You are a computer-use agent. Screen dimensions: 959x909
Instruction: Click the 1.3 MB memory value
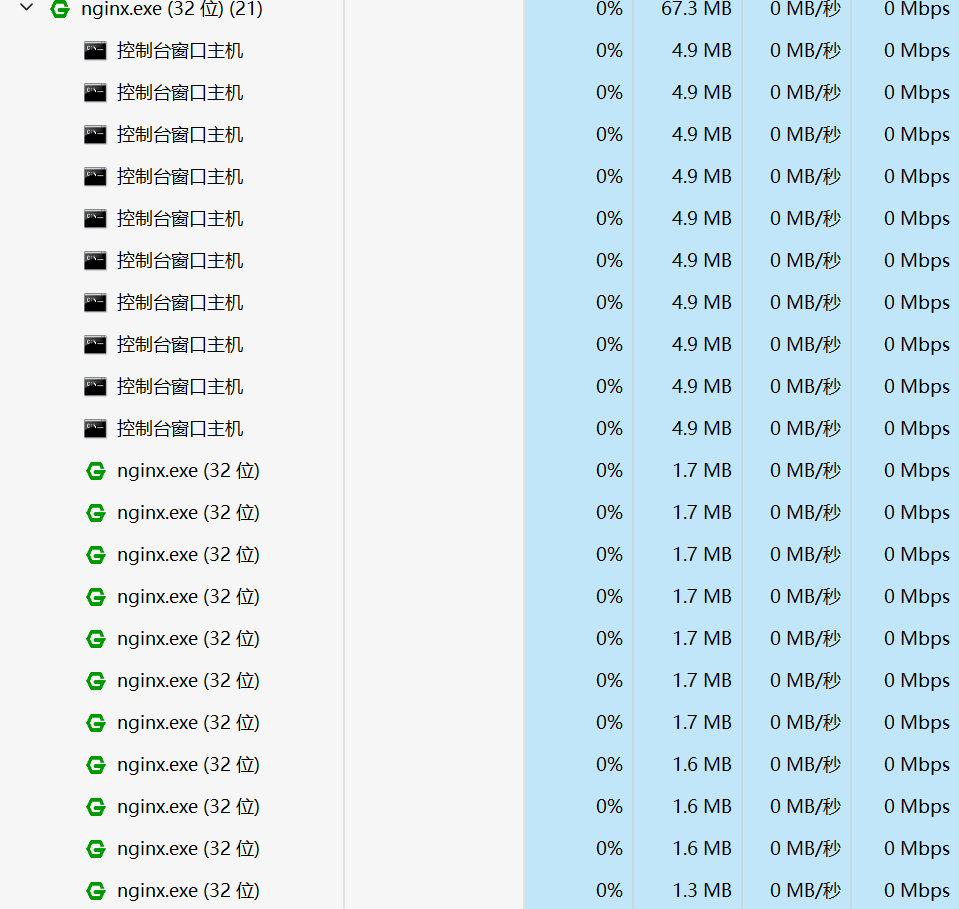[x=702, y=890]
